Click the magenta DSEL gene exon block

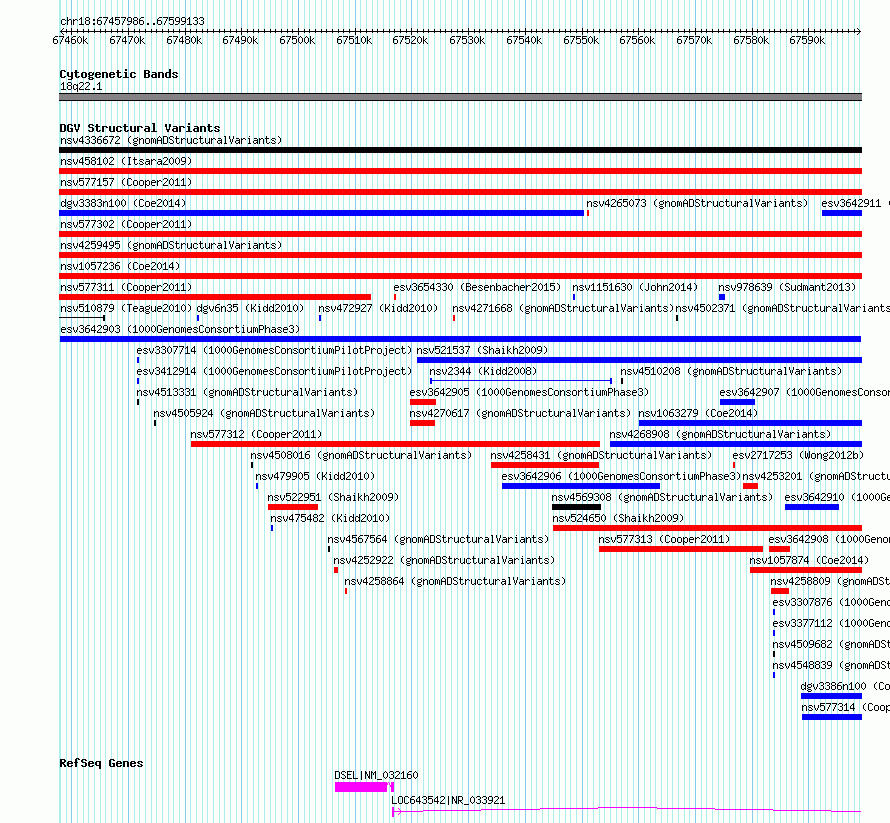coord(361,787)
